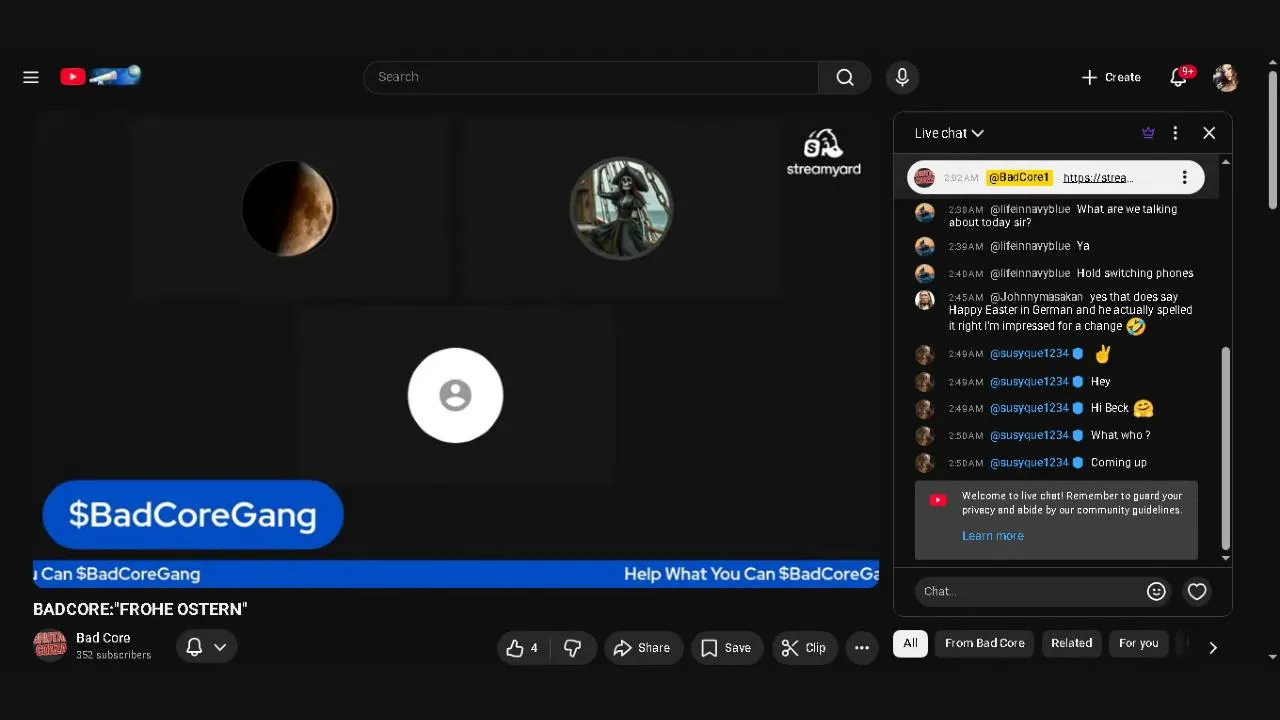The height and width of the screenshot is (720, 1280).
Task: Open pinned message options menu
Action: pos(1185,177)
